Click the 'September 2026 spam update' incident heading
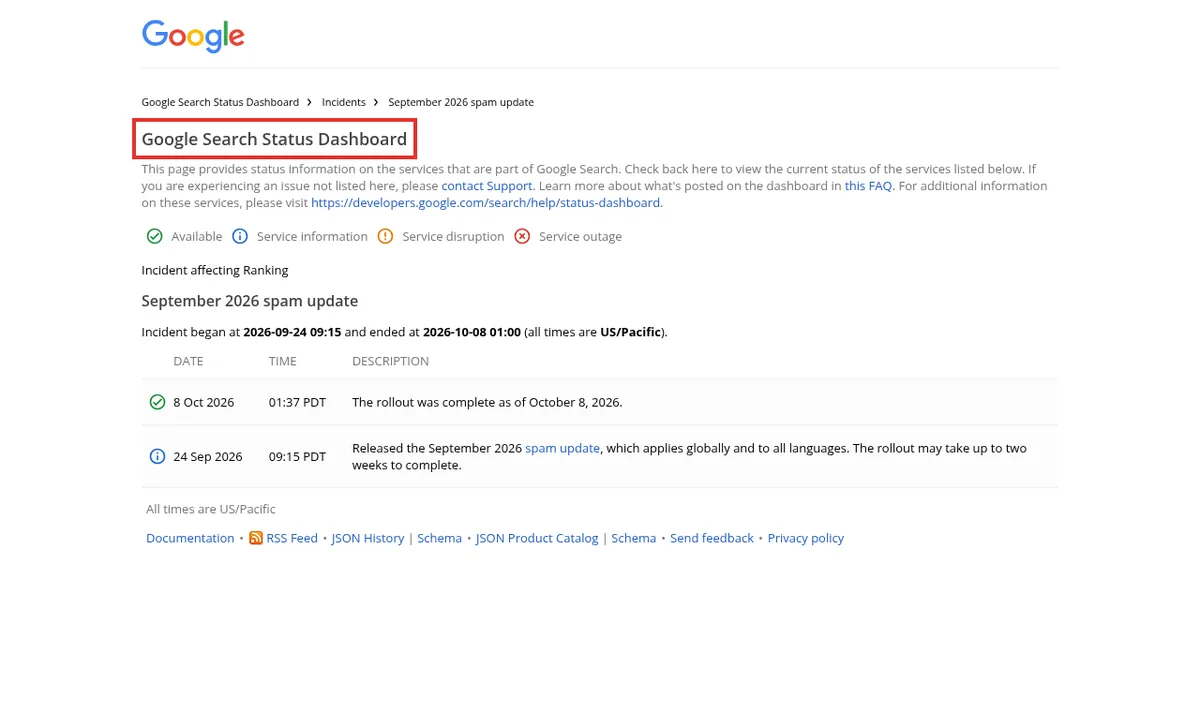Screen dimensions: 1200x712 (x=250, y=301)
